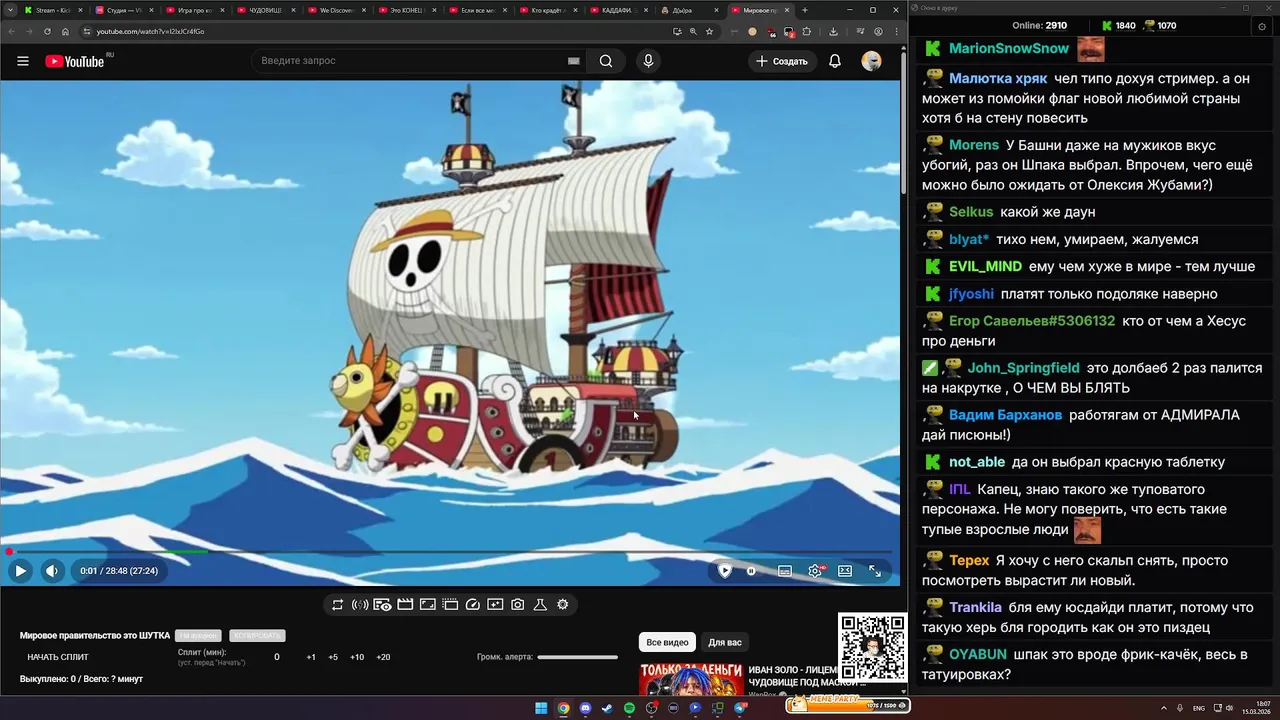Take a screenshot with the camera icon
The width and height of the screenshot is (1280, 720).
(x=518, y=605)
